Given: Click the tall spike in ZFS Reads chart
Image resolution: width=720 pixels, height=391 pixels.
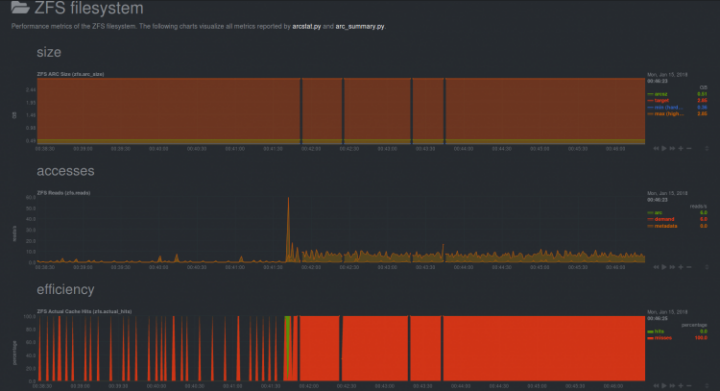Looking at the screenshot, I should click(x=288, y=229).
